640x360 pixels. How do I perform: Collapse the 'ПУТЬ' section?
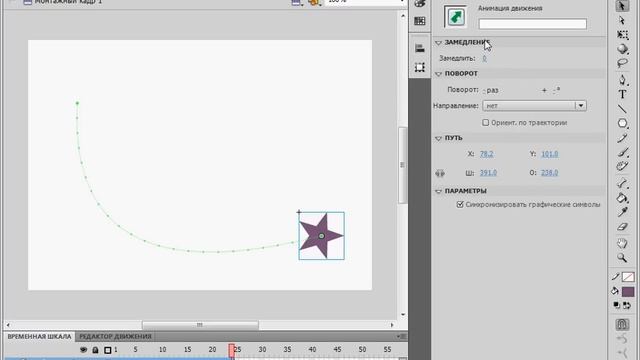click(x=438, y=138)
